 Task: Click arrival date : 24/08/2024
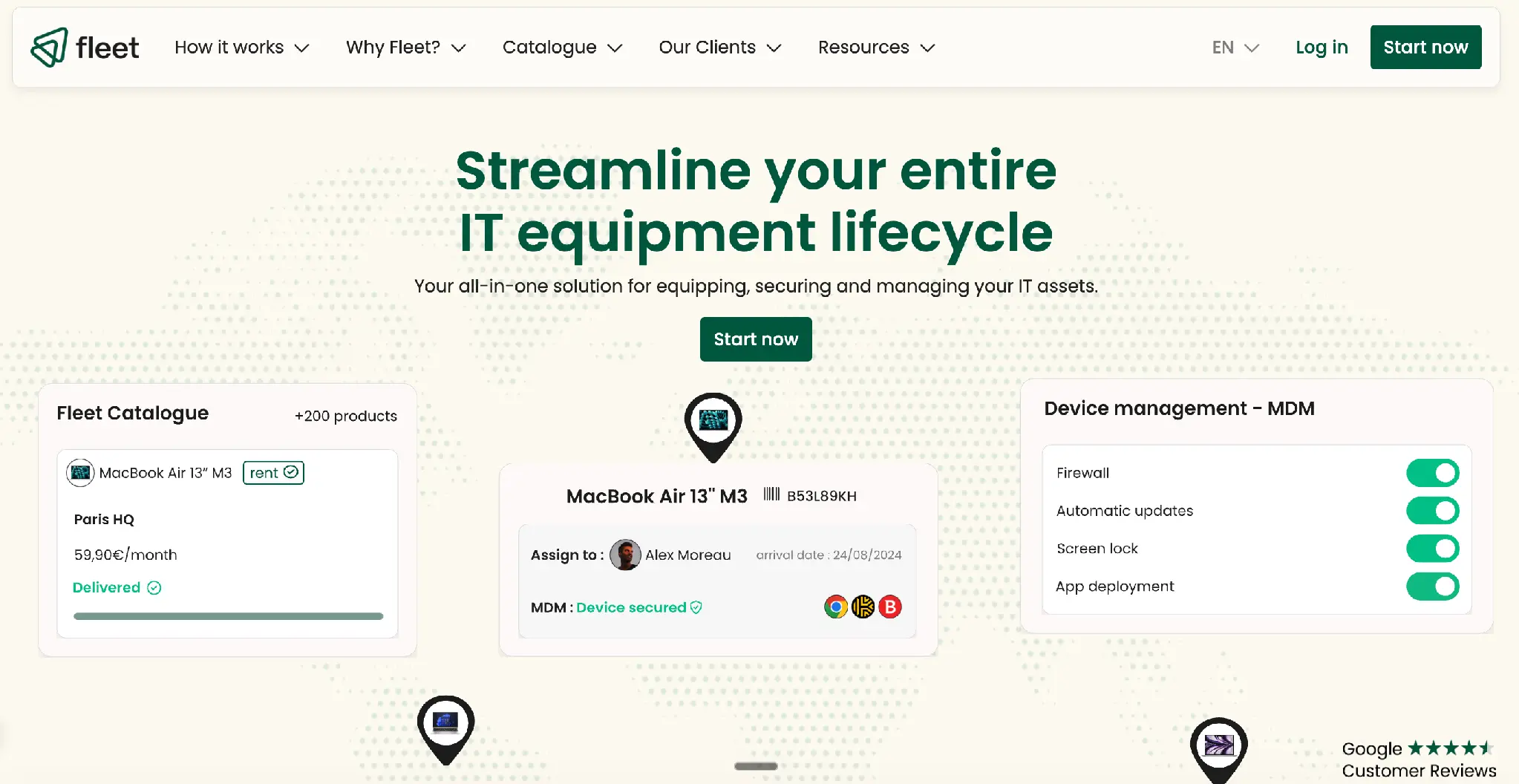pyautogui.click(x=829, y=555)
